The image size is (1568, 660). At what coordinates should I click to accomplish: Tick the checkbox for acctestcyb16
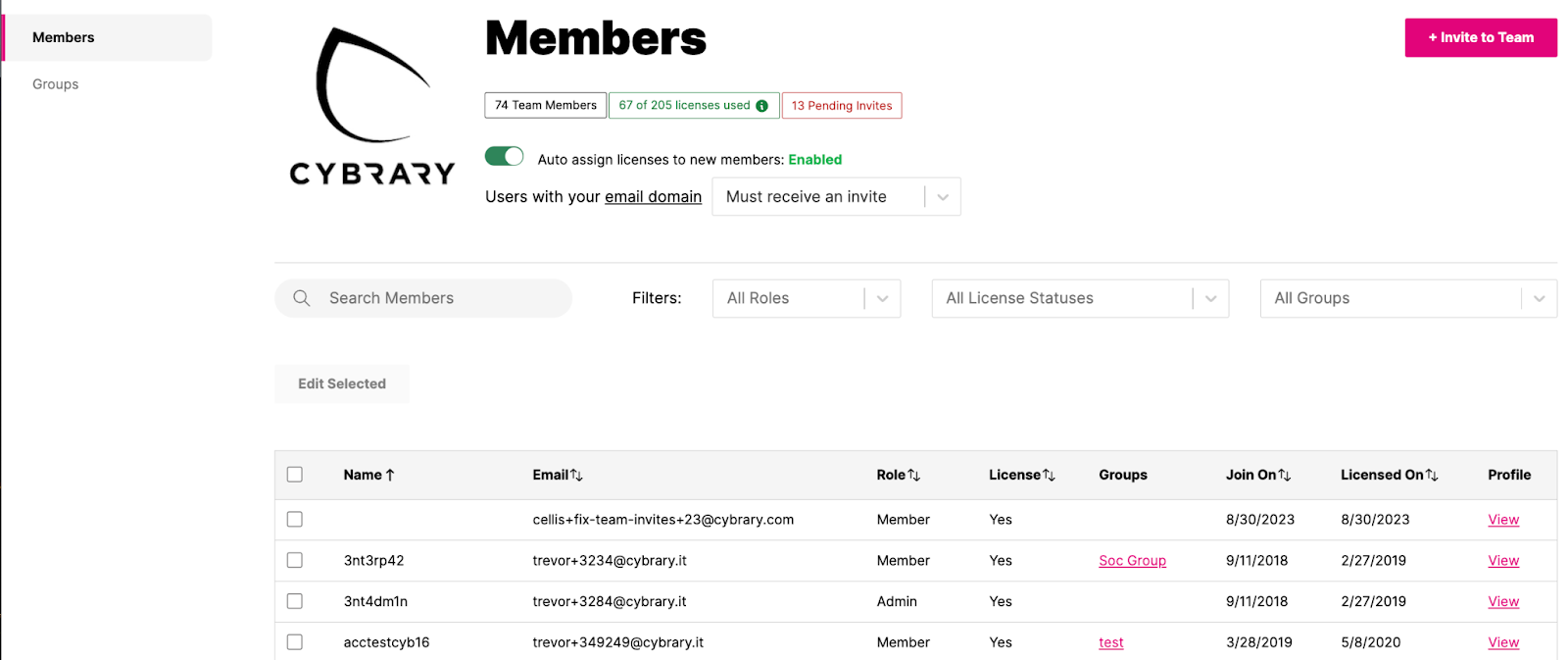pyautogui.click(x=295, y=642)
